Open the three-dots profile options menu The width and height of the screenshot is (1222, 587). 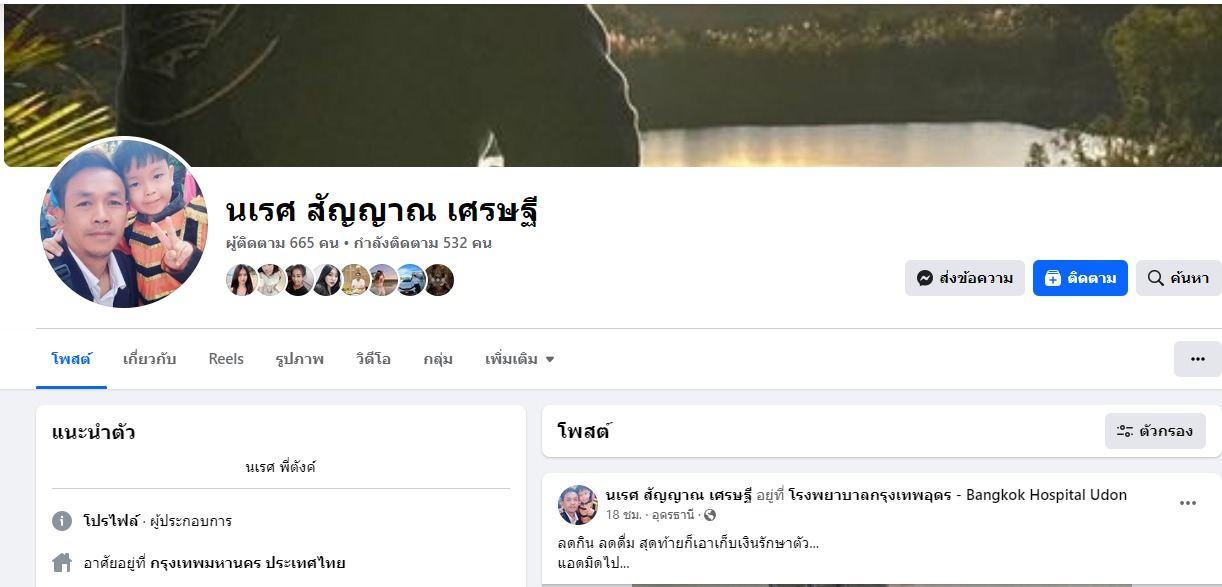click(x=1197, y=359)
